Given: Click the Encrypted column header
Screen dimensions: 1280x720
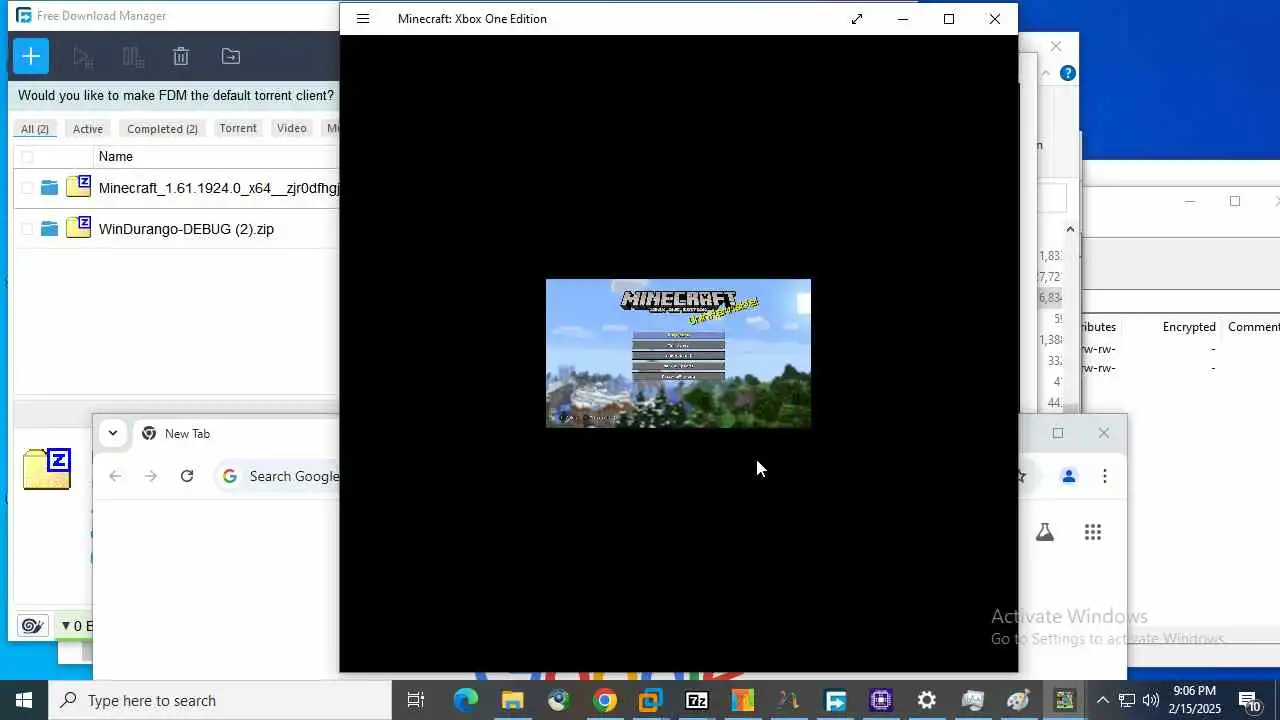Looking at the screenshot, I should pos(1189,327).
